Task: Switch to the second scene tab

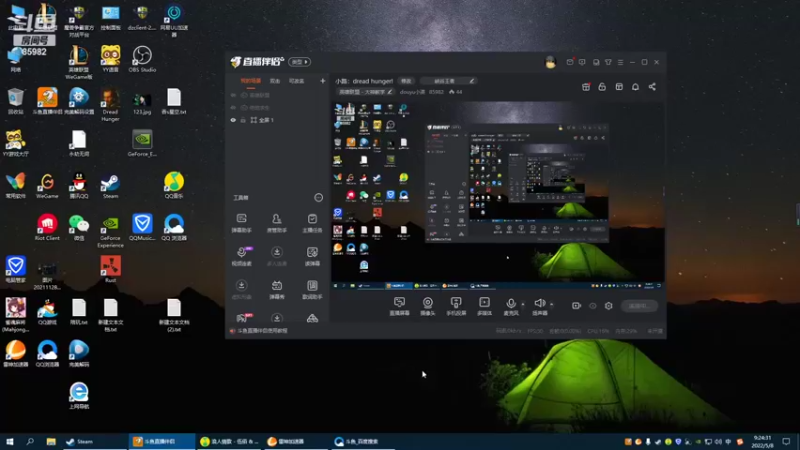Action: coord(275,81)
